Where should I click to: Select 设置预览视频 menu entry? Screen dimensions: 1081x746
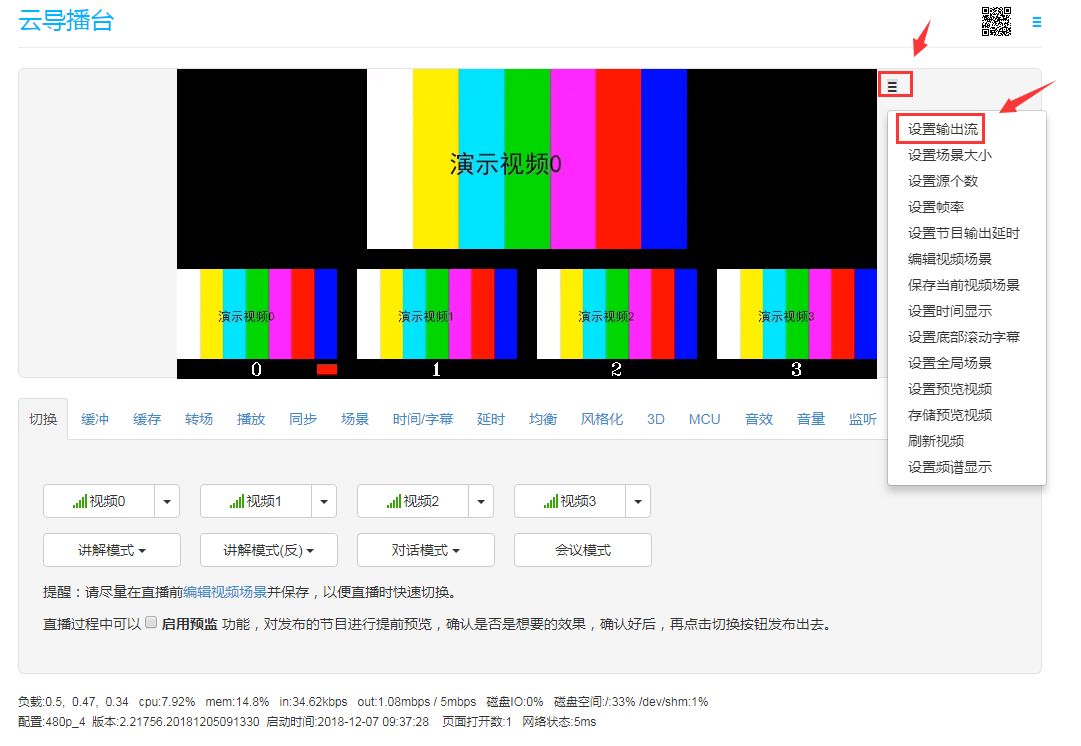(949, 389)
